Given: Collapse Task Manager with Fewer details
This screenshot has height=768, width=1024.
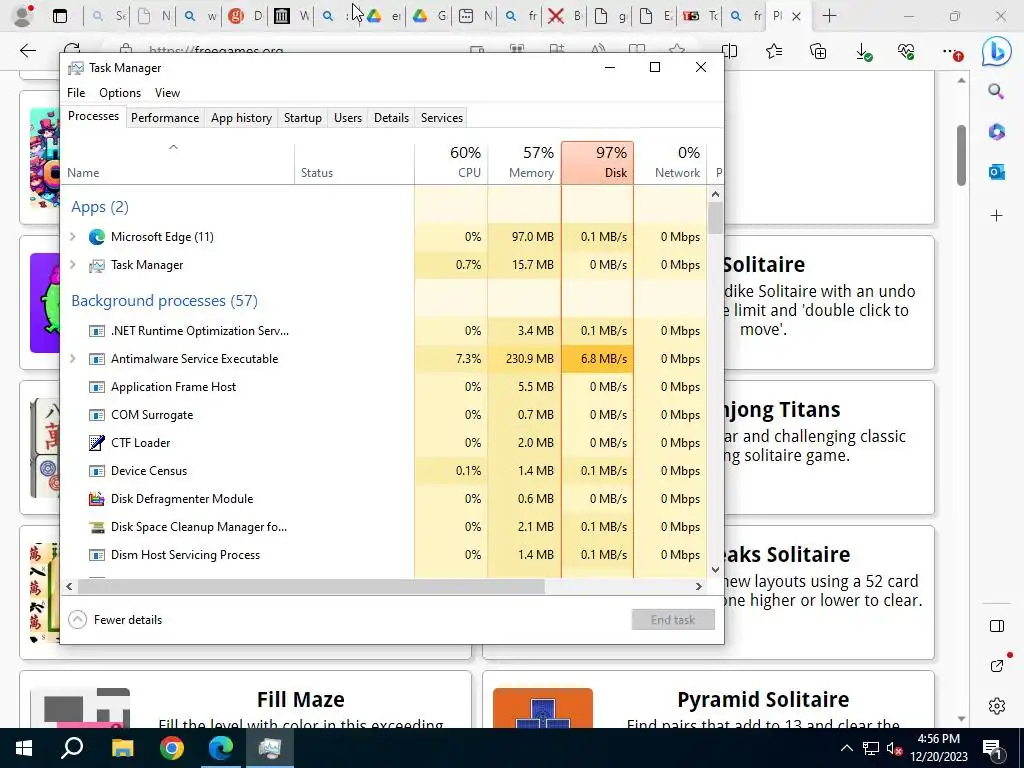Looking at the screenshot, I should [115, 620].
